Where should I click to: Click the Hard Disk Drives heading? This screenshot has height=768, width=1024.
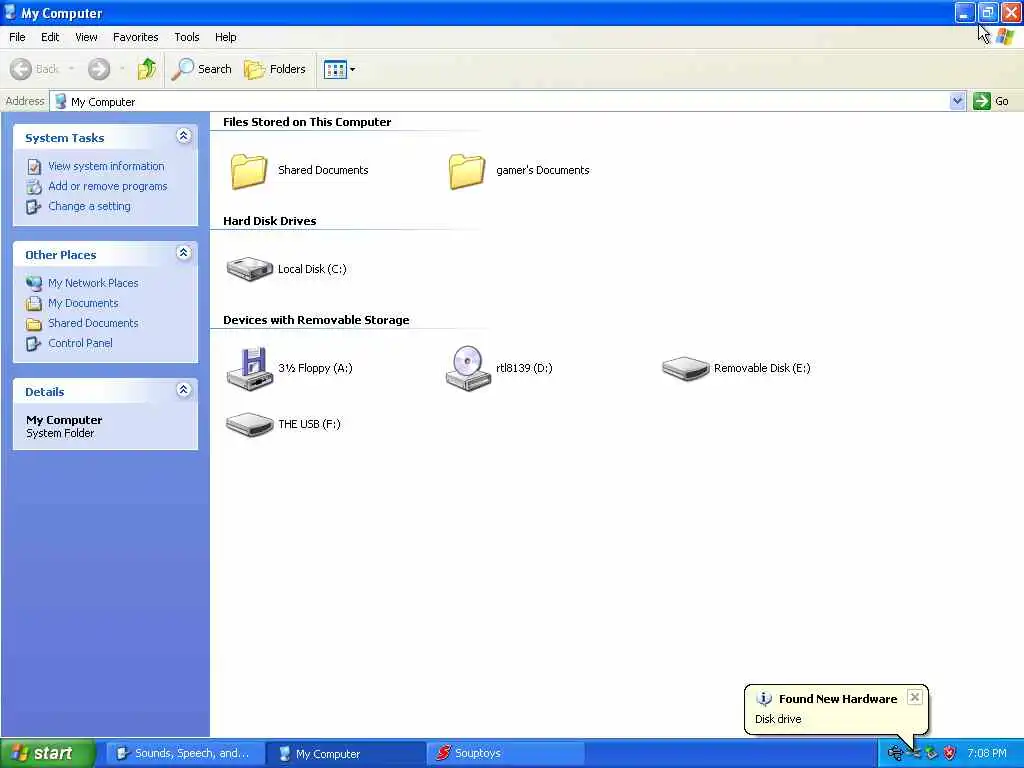click(270, 221)
